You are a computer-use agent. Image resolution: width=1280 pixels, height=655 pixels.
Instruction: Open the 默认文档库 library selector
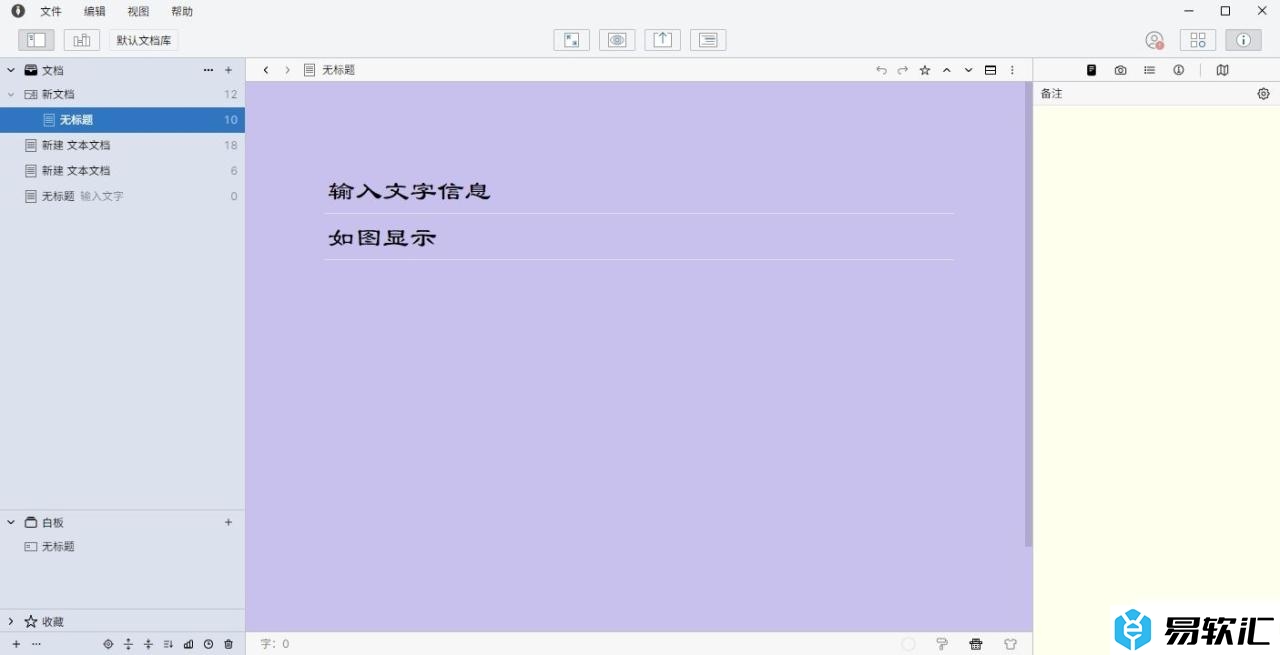144,40
